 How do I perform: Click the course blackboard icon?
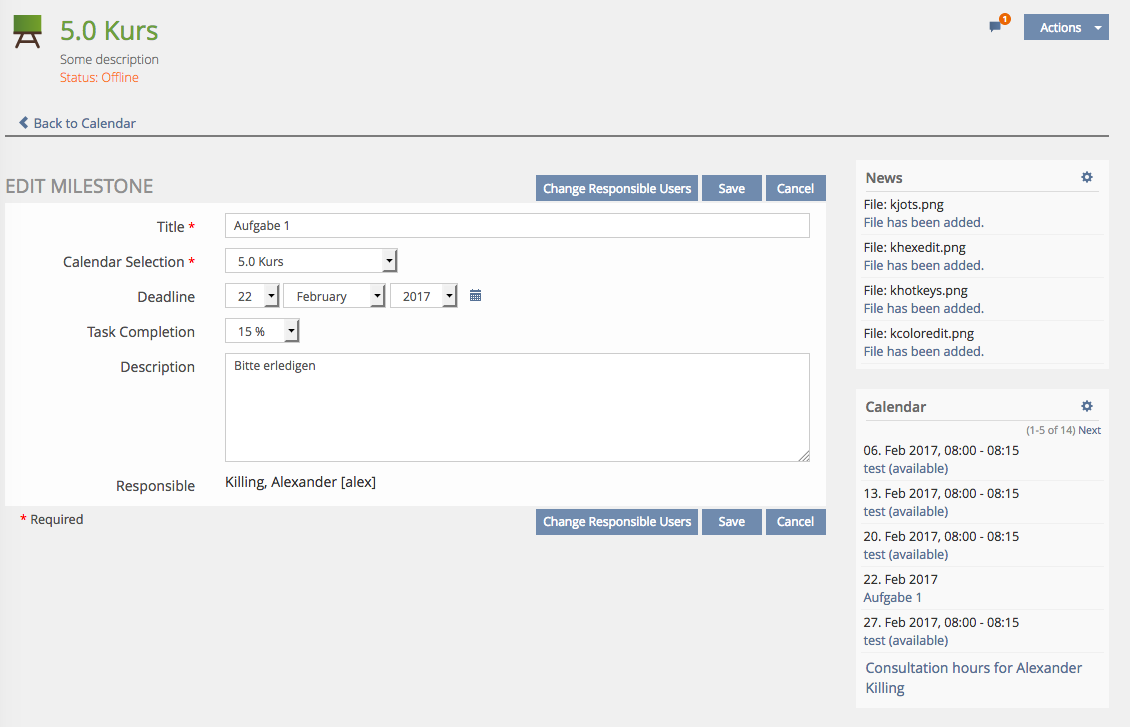point(28,32)
